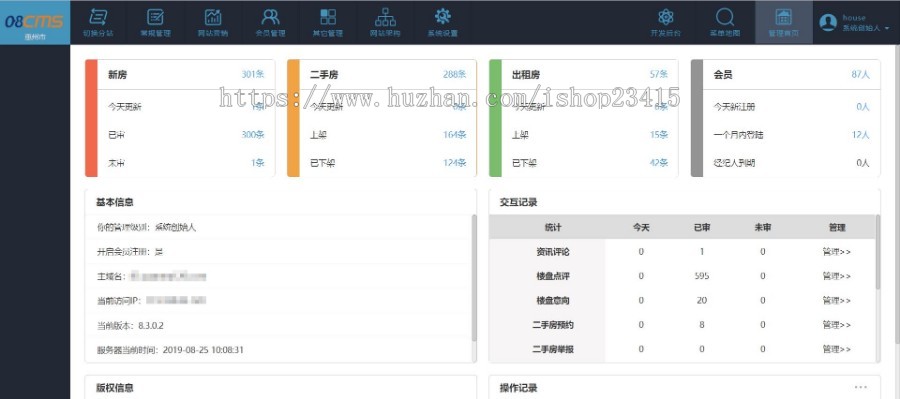
Task: Expand the house account dropdown arrow
Action: 887,28
